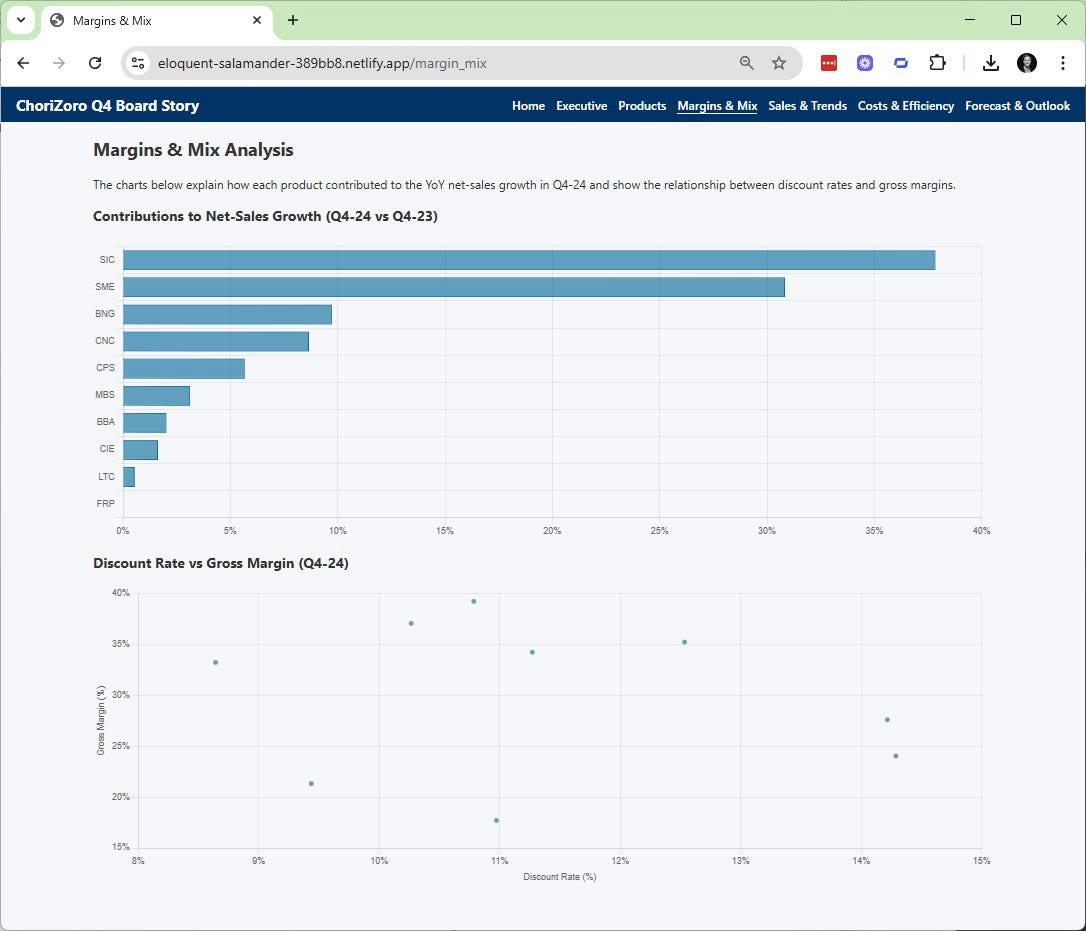Click the scatter point near 39% gross margin

tap(474, 601)
